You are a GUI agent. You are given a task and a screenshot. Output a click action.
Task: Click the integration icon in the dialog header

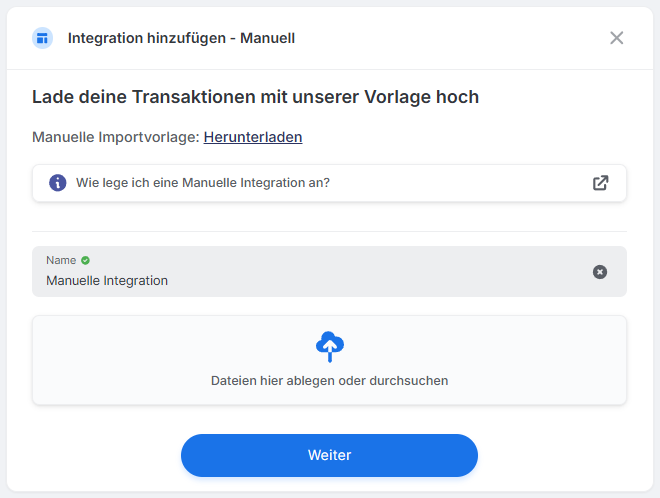(x=42, y=38)
